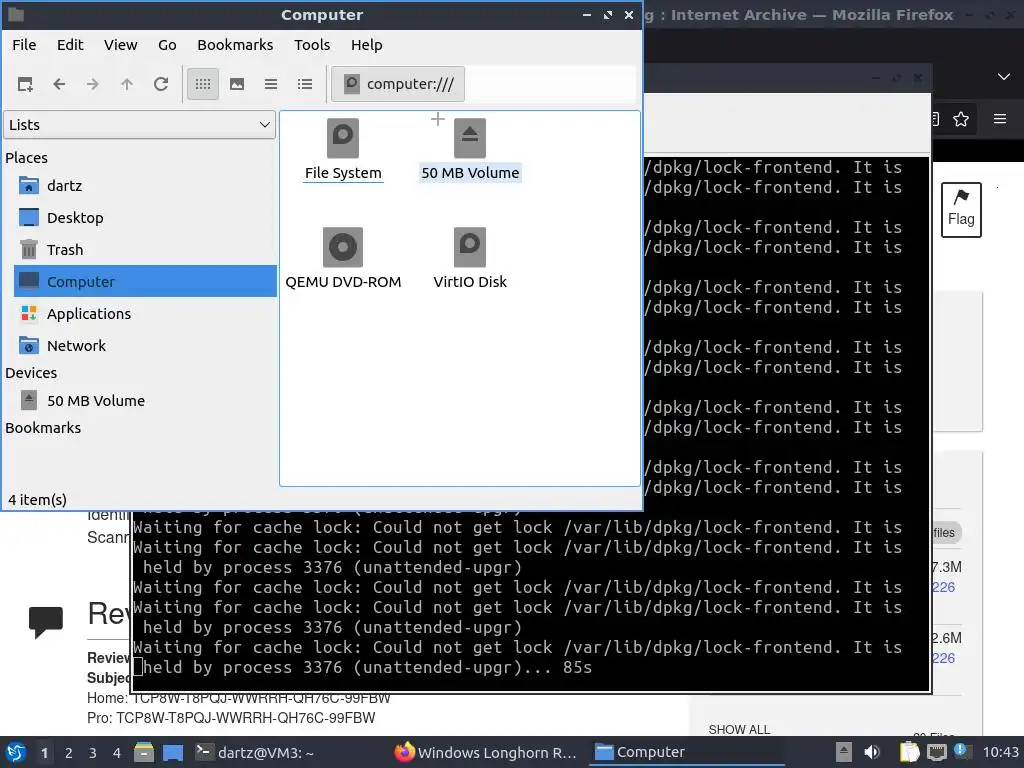The width and height of the screenshot is (1024, 768).
Task: Switch to thumbnail view mode
Action: [x=237, y=84]
